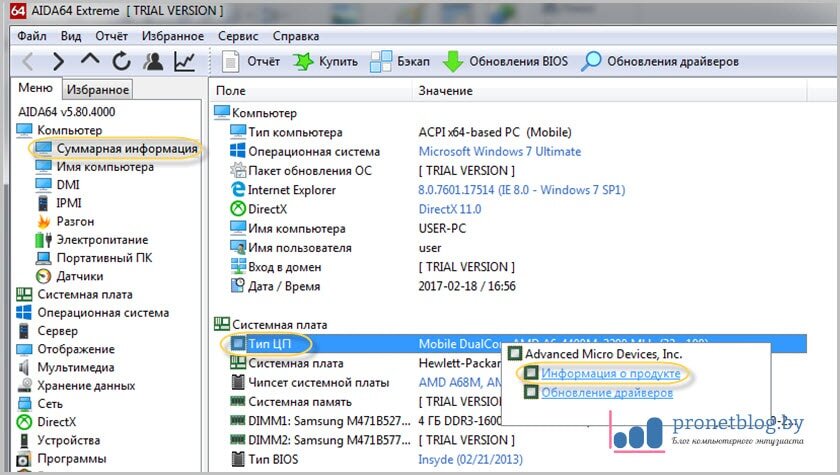Switch to the Избранное tab in sidebar
The height and width of the screenshot is (475, 840).
(98, 89)
